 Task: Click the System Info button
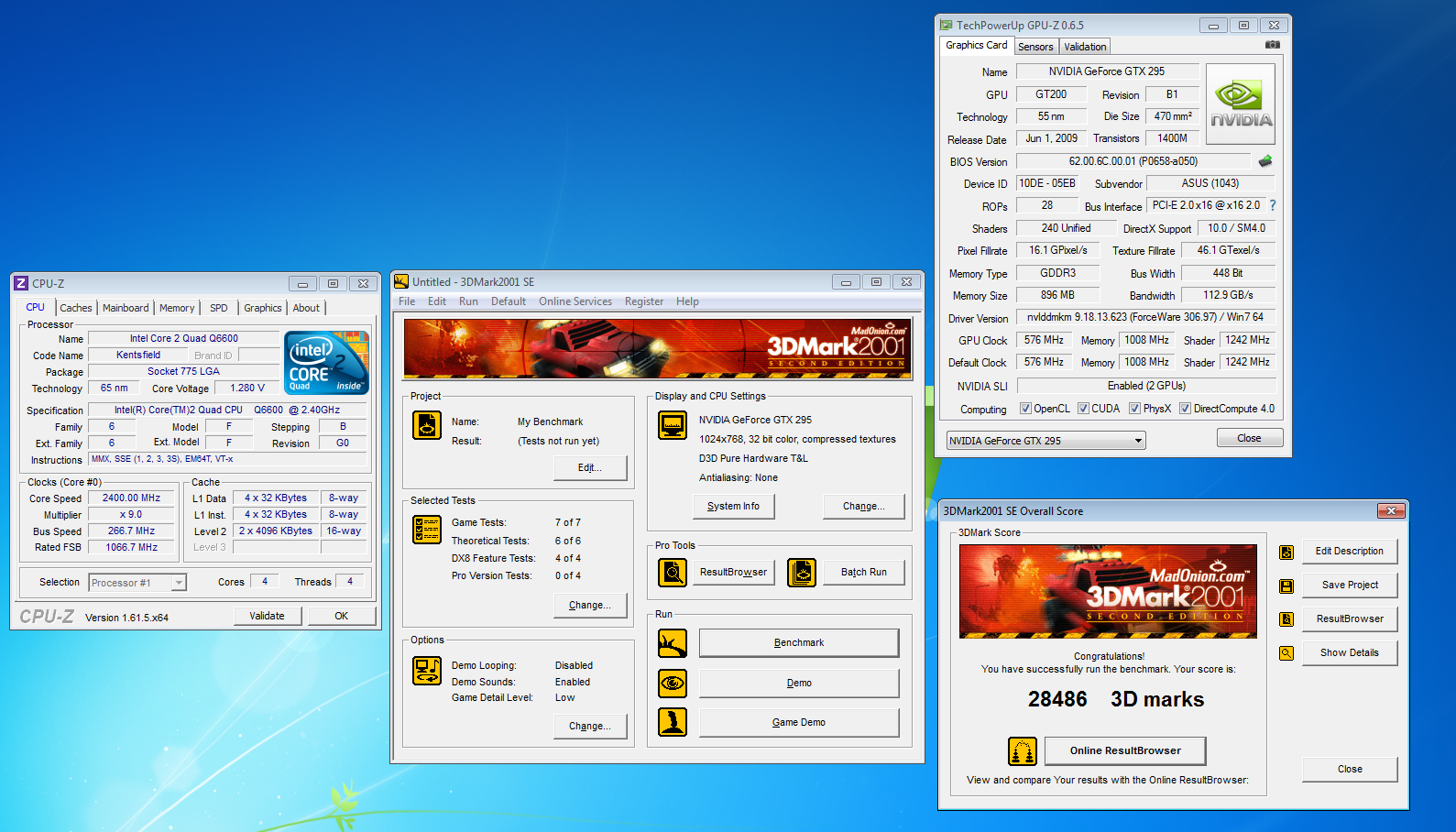pos(733,506)
